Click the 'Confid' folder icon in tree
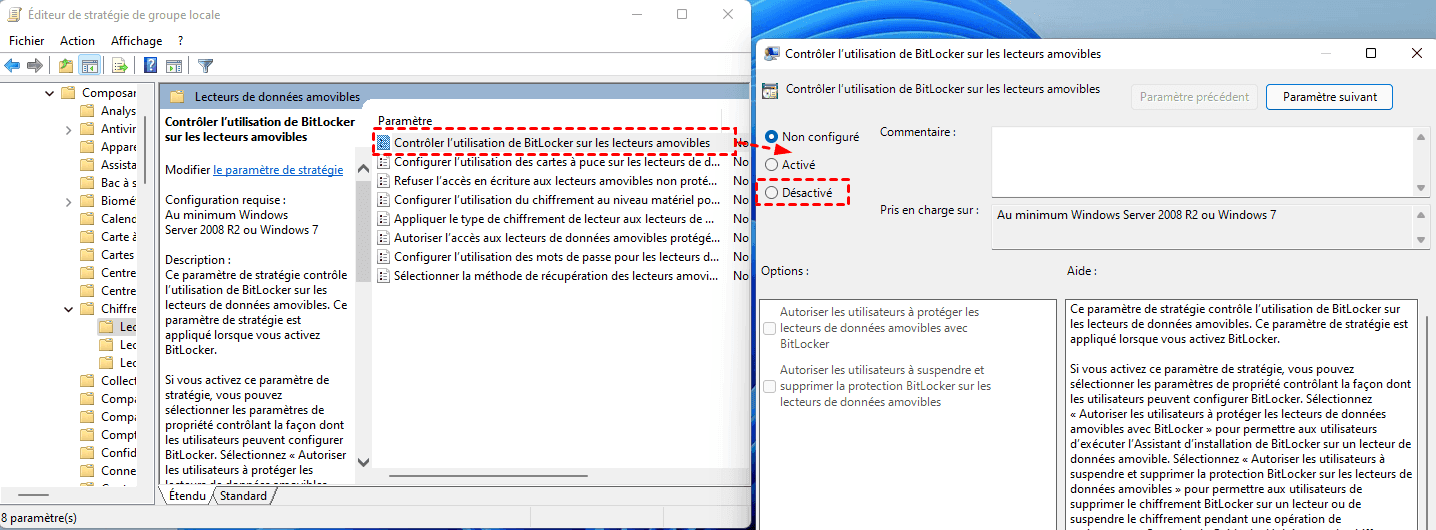The height and width of the screenshot is (530, 1436). click(x=88, y=453)
